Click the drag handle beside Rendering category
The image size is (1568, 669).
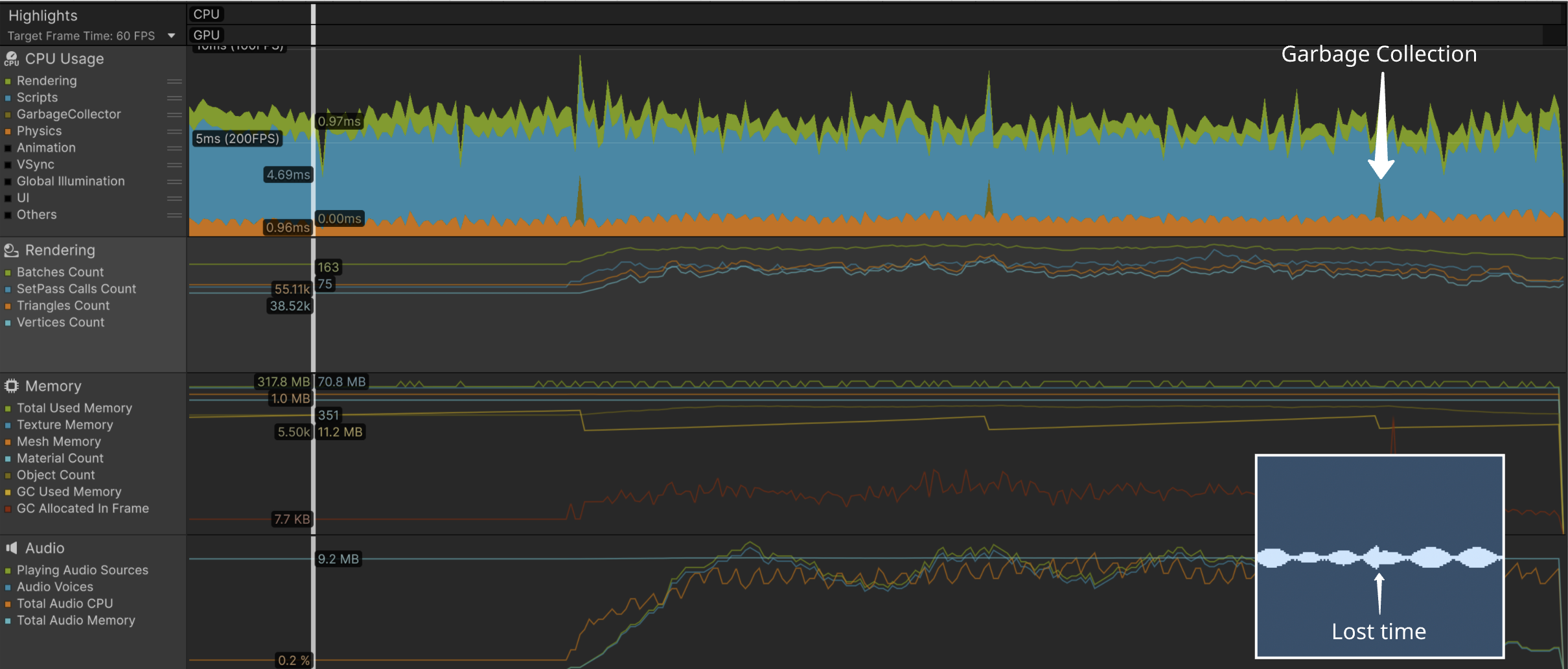(174, 82)
